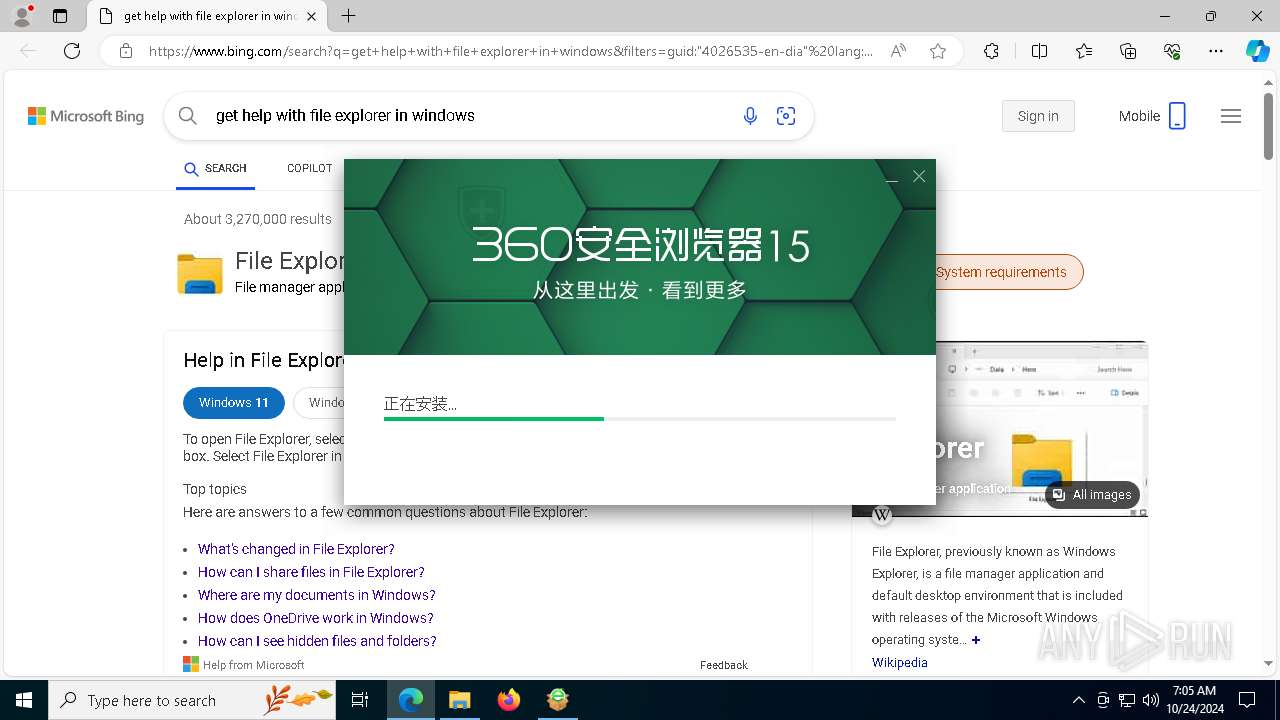This screenshot has height=720, width=1280.
Task: Minimize the 360 browser installer
Action: click(x=892, y=177)
